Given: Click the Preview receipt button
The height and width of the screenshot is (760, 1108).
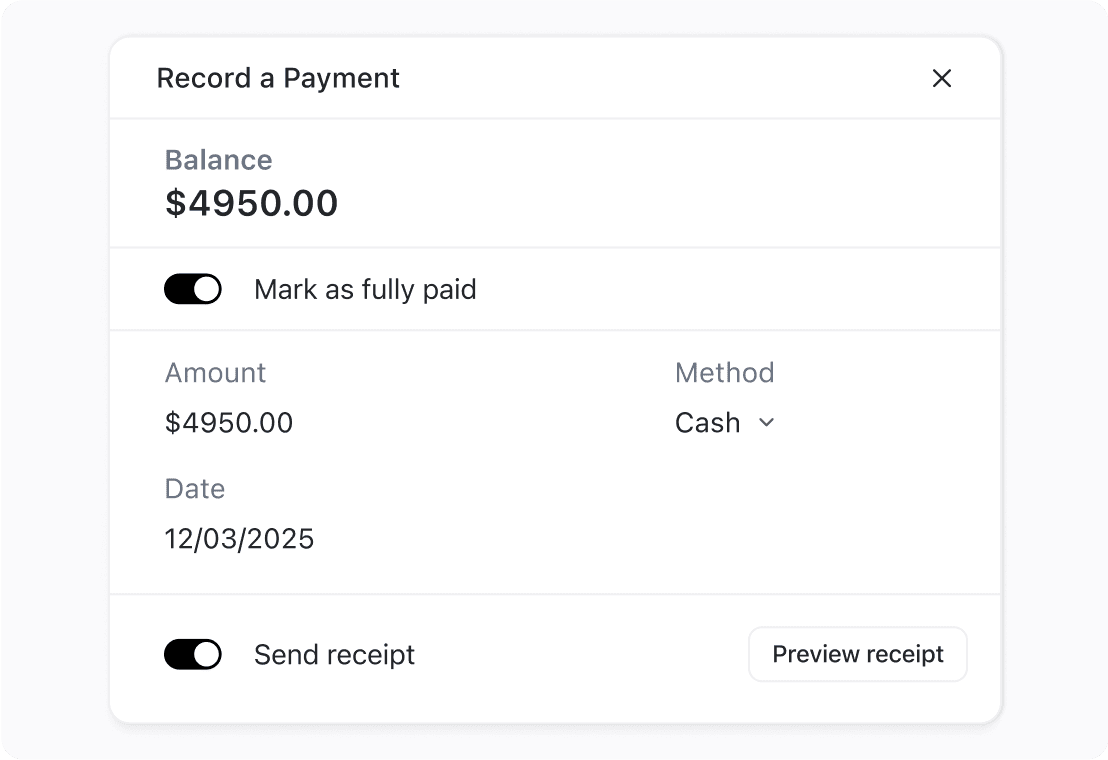Looking at the screenshot, I should click(857, 654).
